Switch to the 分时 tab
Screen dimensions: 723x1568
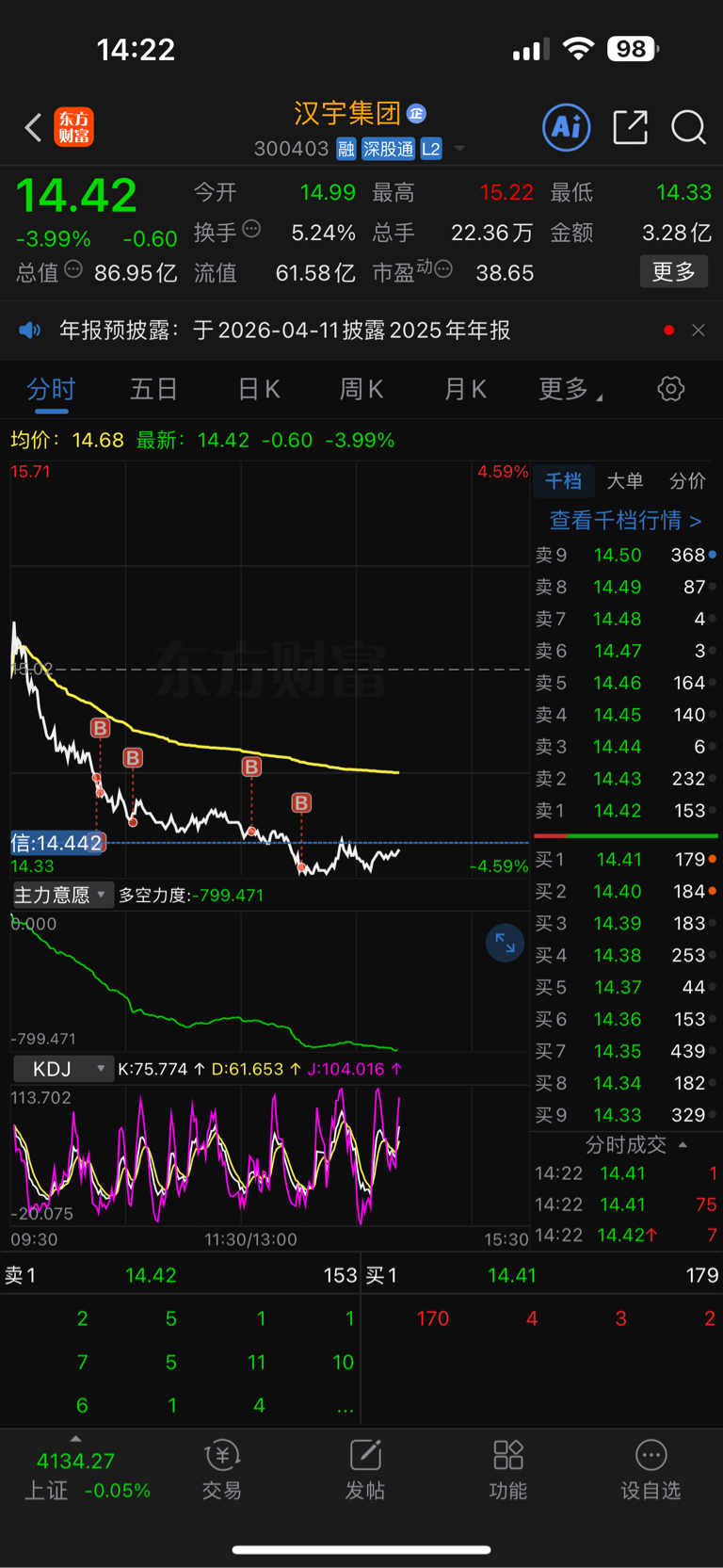coord(51,389)
